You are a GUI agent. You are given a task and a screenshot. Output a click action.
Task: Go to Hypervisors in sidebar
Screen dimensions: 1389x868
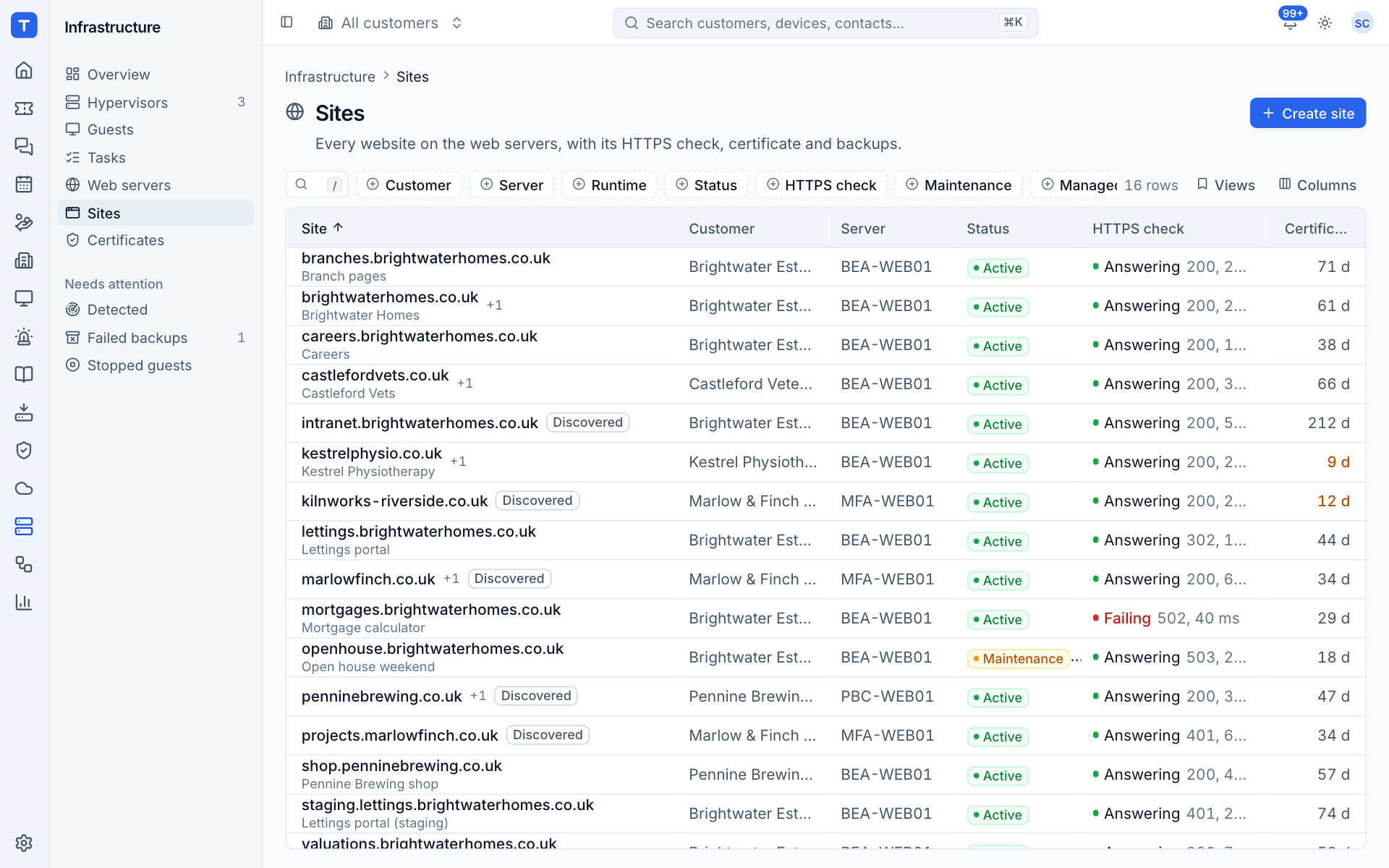pos(156,103)
